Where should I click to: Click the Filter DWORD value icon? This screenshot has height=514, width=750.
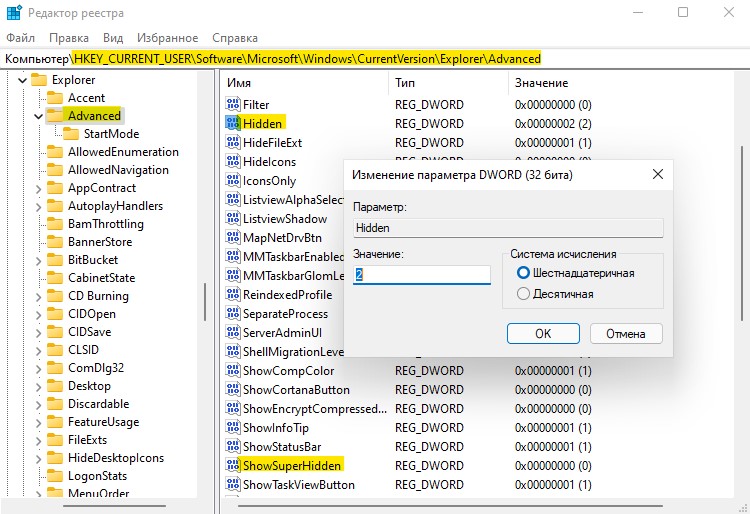tap(233, 104)
